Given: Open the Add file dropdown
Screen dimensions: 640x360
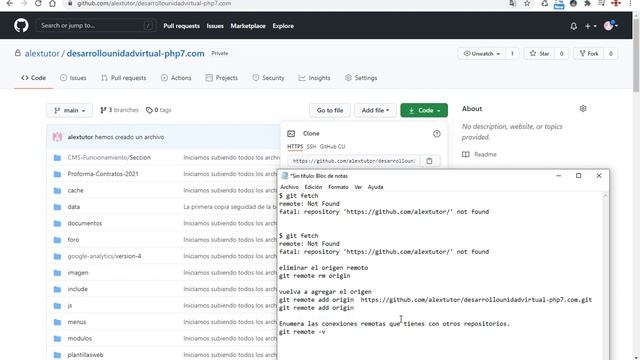Looking at the screenshot, I should pyautogui.click(x=375, y=110).
